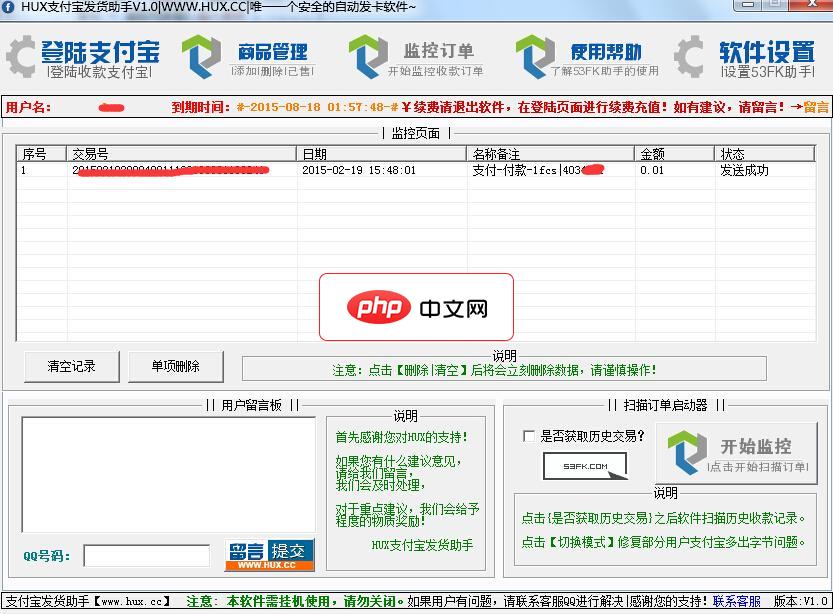
Task: Click the php中文网 logo
Action: (416, 307)
